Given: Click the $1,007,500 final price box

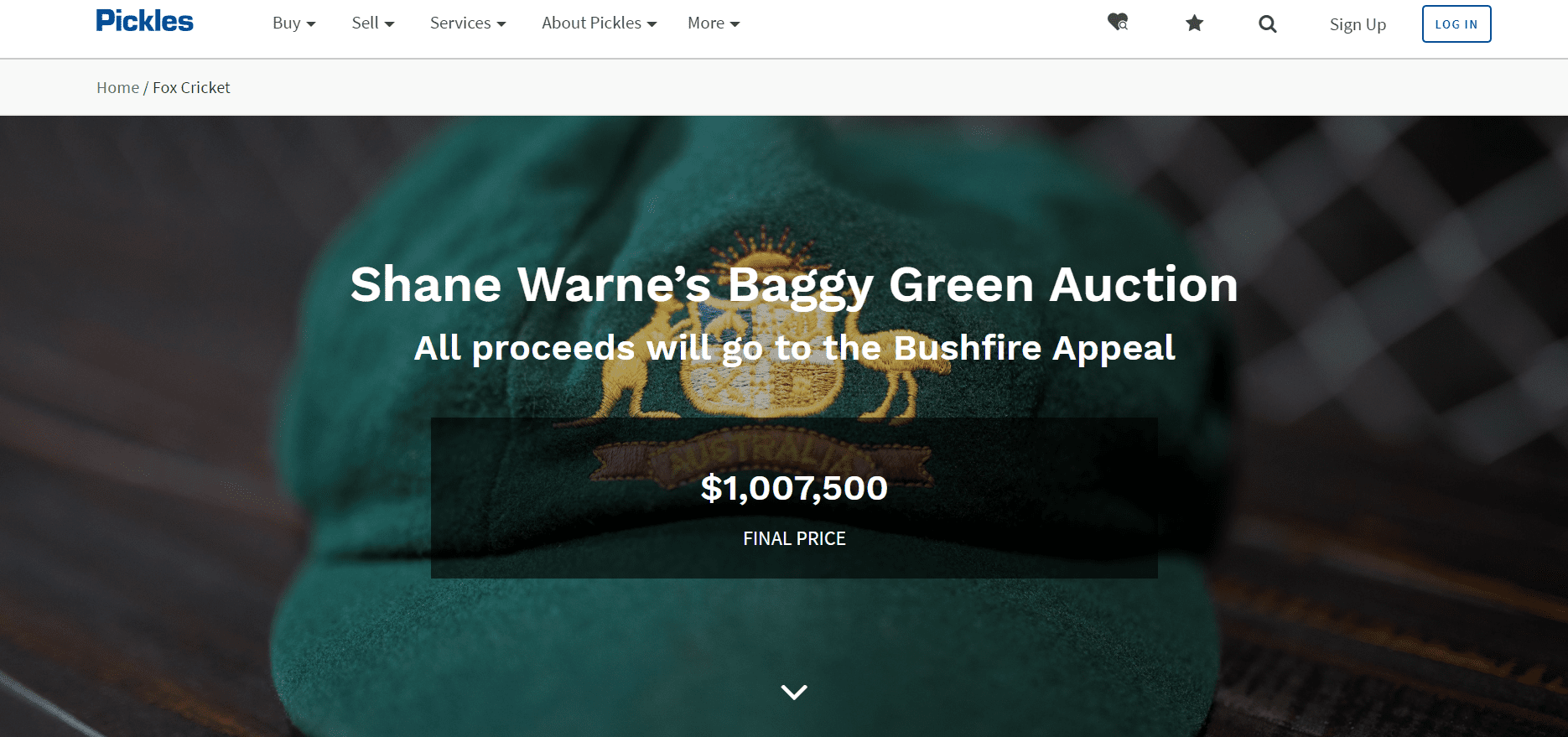Looking at the screenshot, I should point(794,498).
